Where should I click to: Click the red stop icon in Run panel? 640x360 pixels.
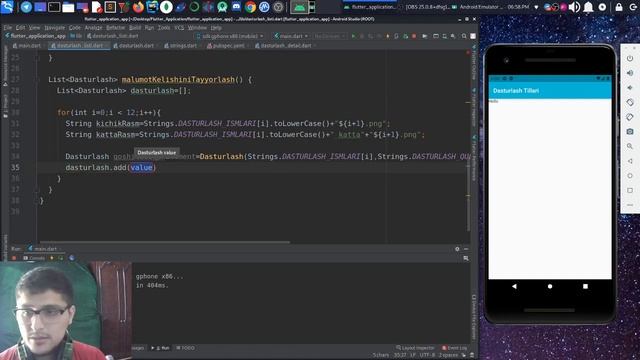14,258
